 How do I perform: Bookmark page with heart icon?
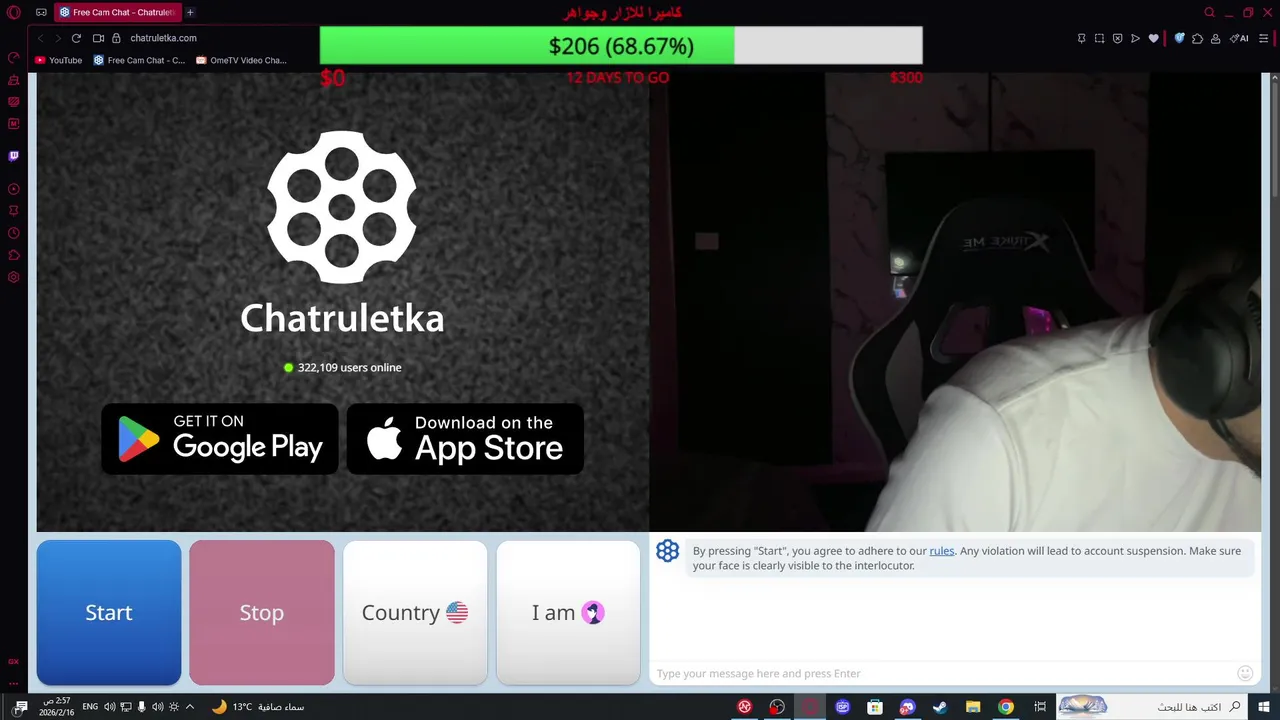(1153, 39)
